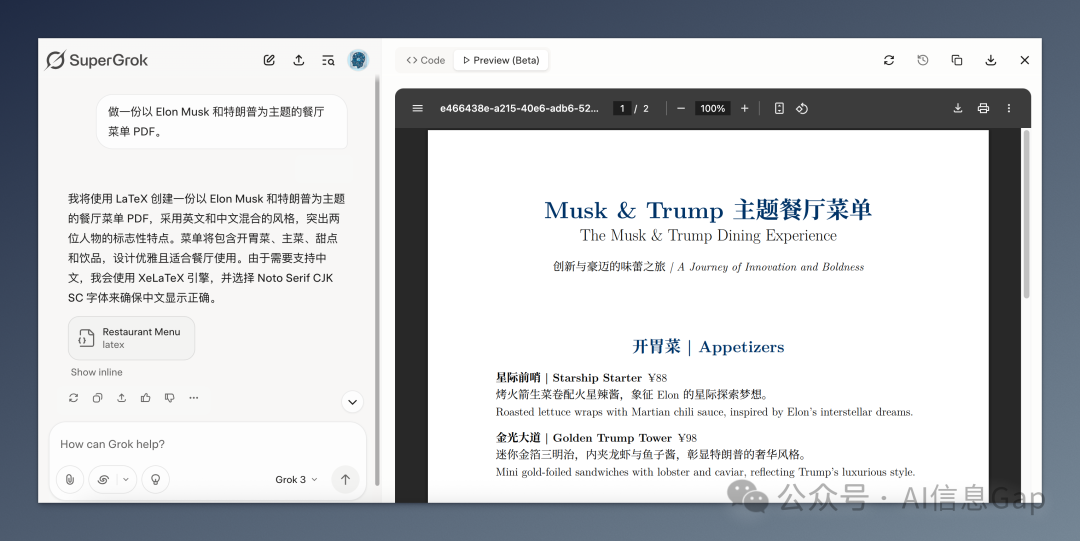This screenshot has height=541, width=1080.
Task: Click Starship Starter ¥88 menu item
Action: pos(581,378)
